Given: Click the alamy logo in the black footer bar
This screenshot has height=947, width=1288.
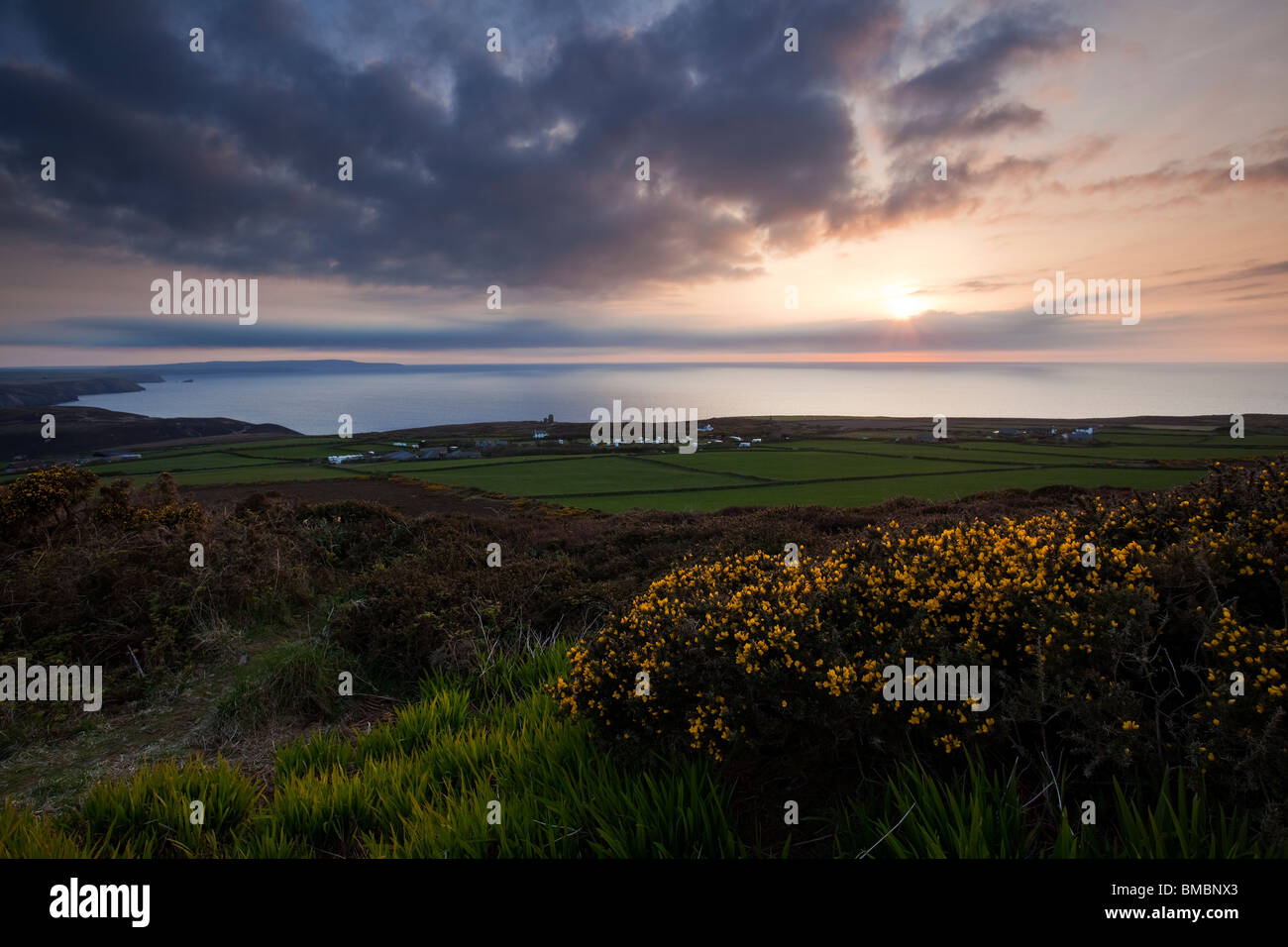Looking at the screenshot, I should (100, 902).
